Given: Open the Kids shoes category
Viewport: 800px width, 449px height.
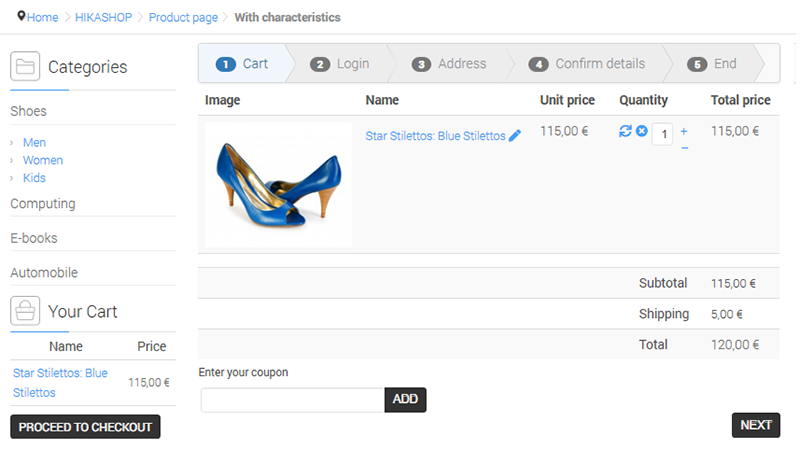Looking at the screenshot, I should tap(34, 178).
